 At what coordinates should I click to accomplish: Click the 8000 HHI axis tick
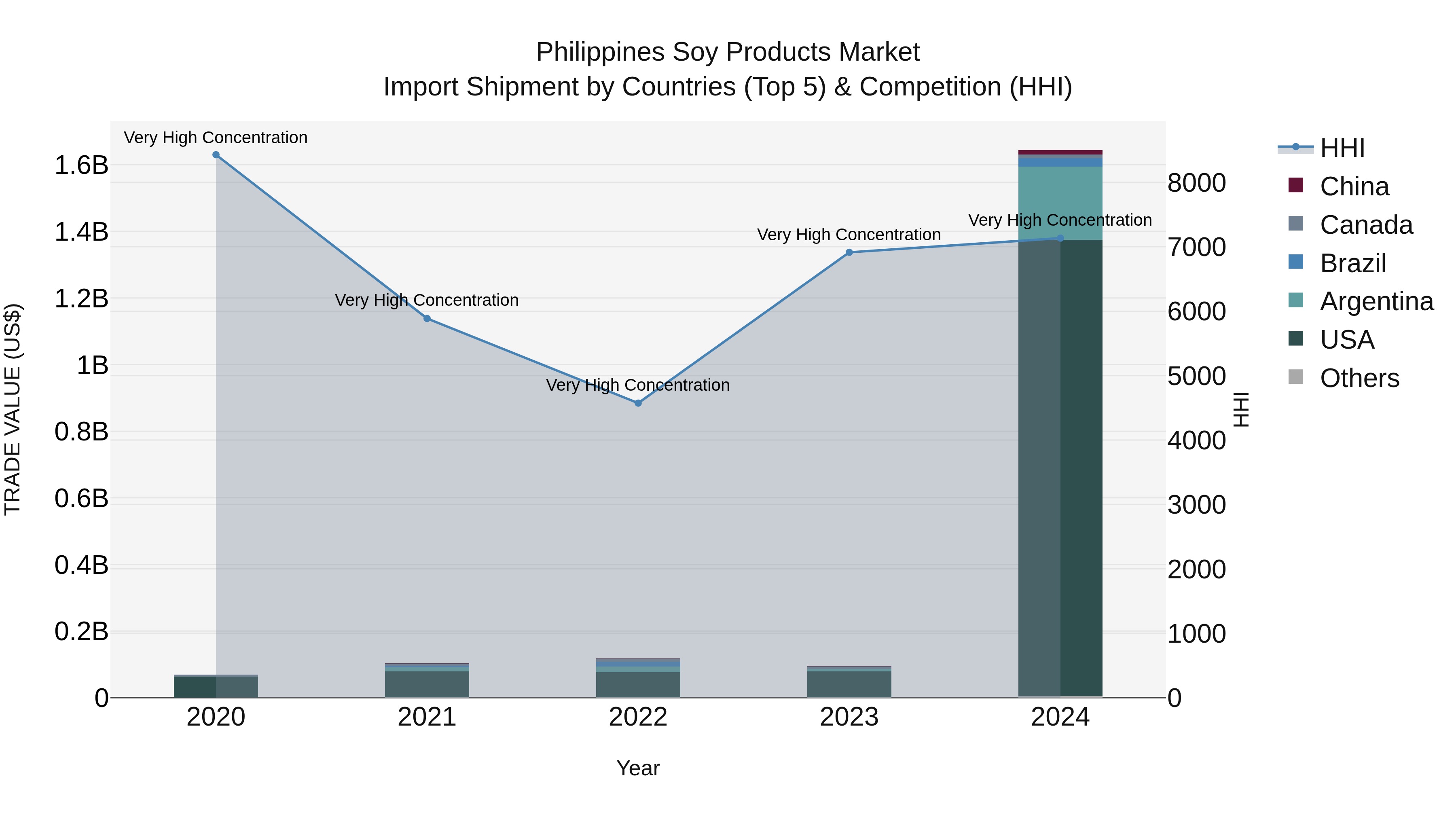pos(1197,183)
